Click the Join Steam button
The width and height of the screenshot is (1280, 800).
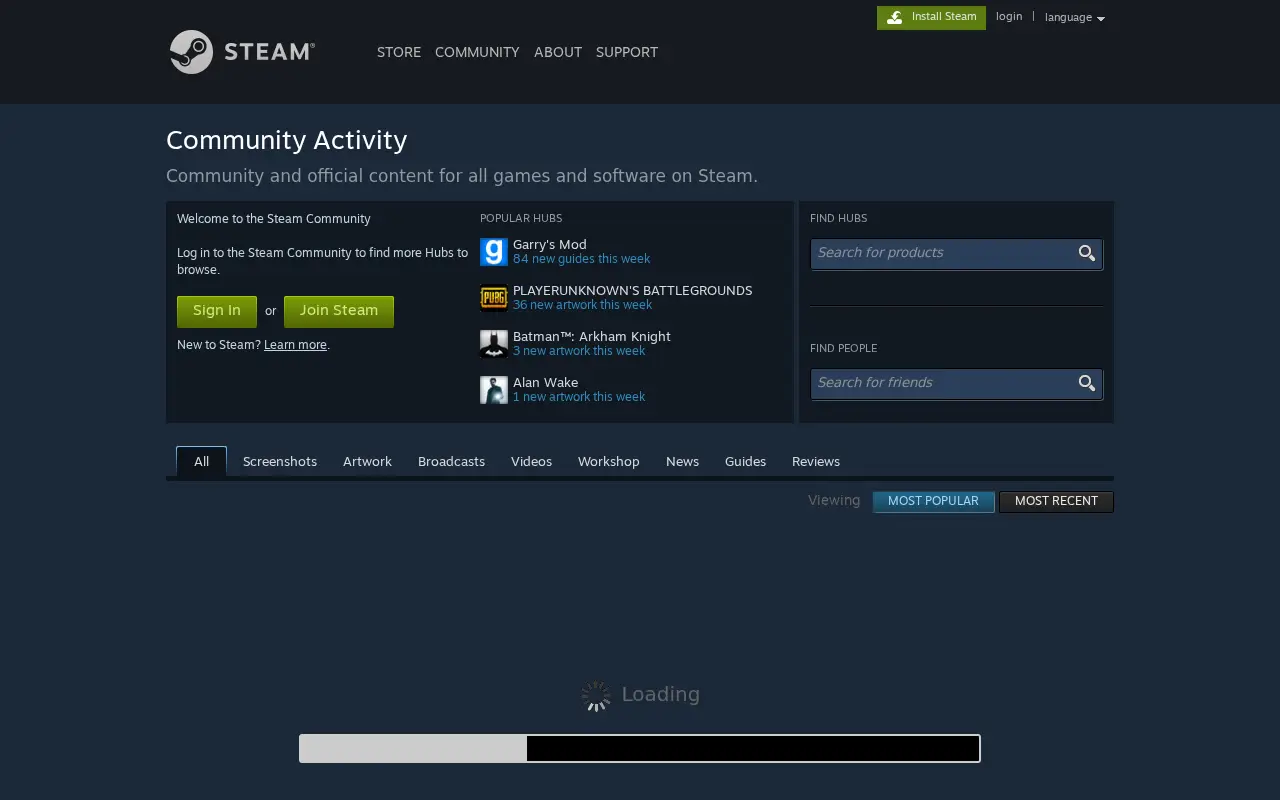(339, 311)
